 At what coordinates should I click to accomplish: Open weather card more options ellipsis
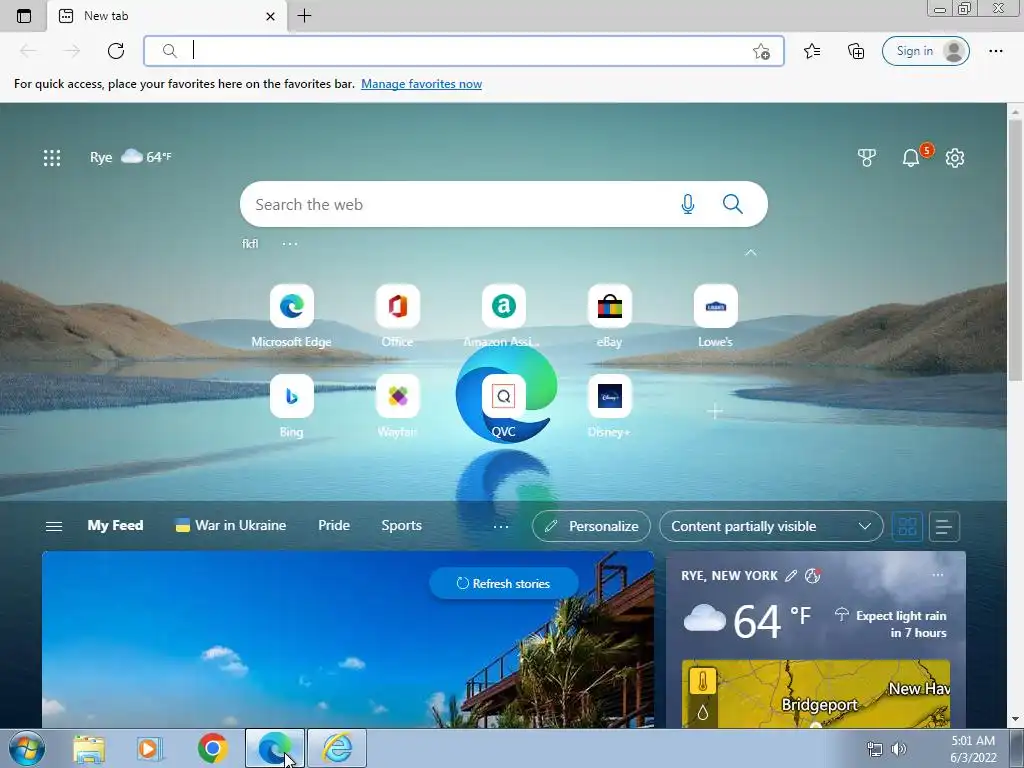coord(938,575)
